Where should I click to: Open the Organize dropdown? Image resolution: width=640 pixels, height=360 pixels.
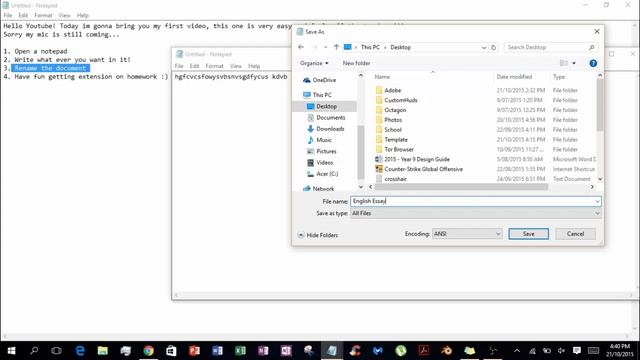pos(314,63)
